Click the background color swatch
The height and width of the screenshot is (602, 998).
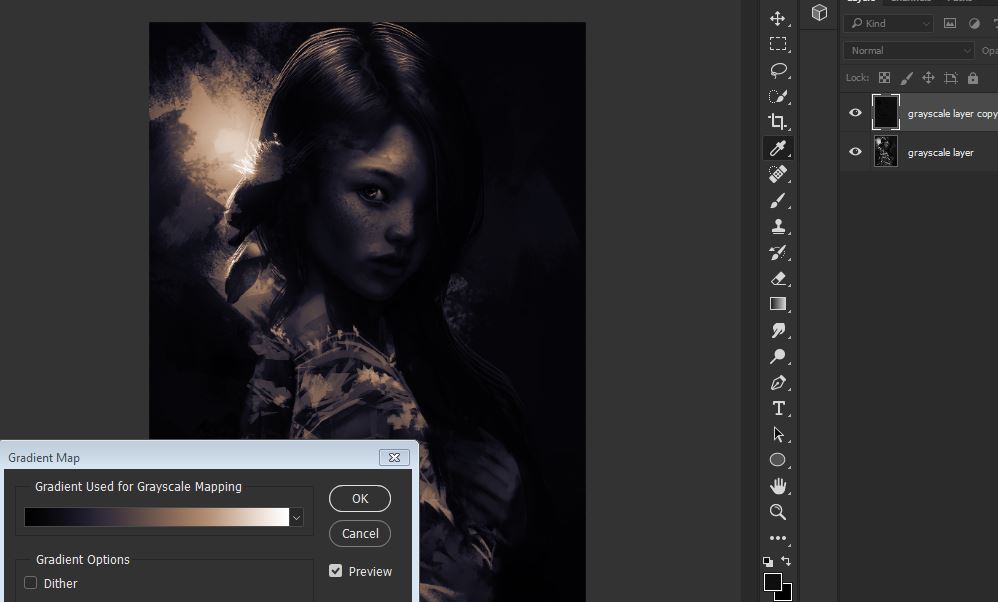pyautogui.click(x=787, y=594)
